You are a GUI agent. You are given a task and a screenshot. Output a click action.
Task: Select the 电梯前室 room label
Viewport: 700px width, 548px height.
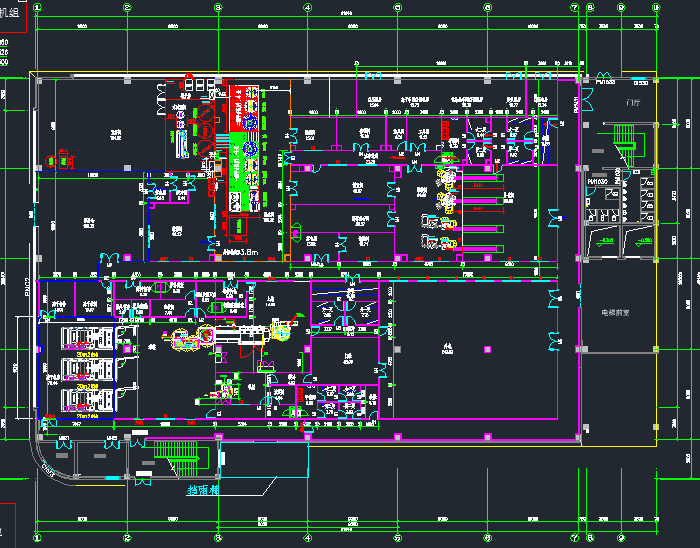coord(618,312)
